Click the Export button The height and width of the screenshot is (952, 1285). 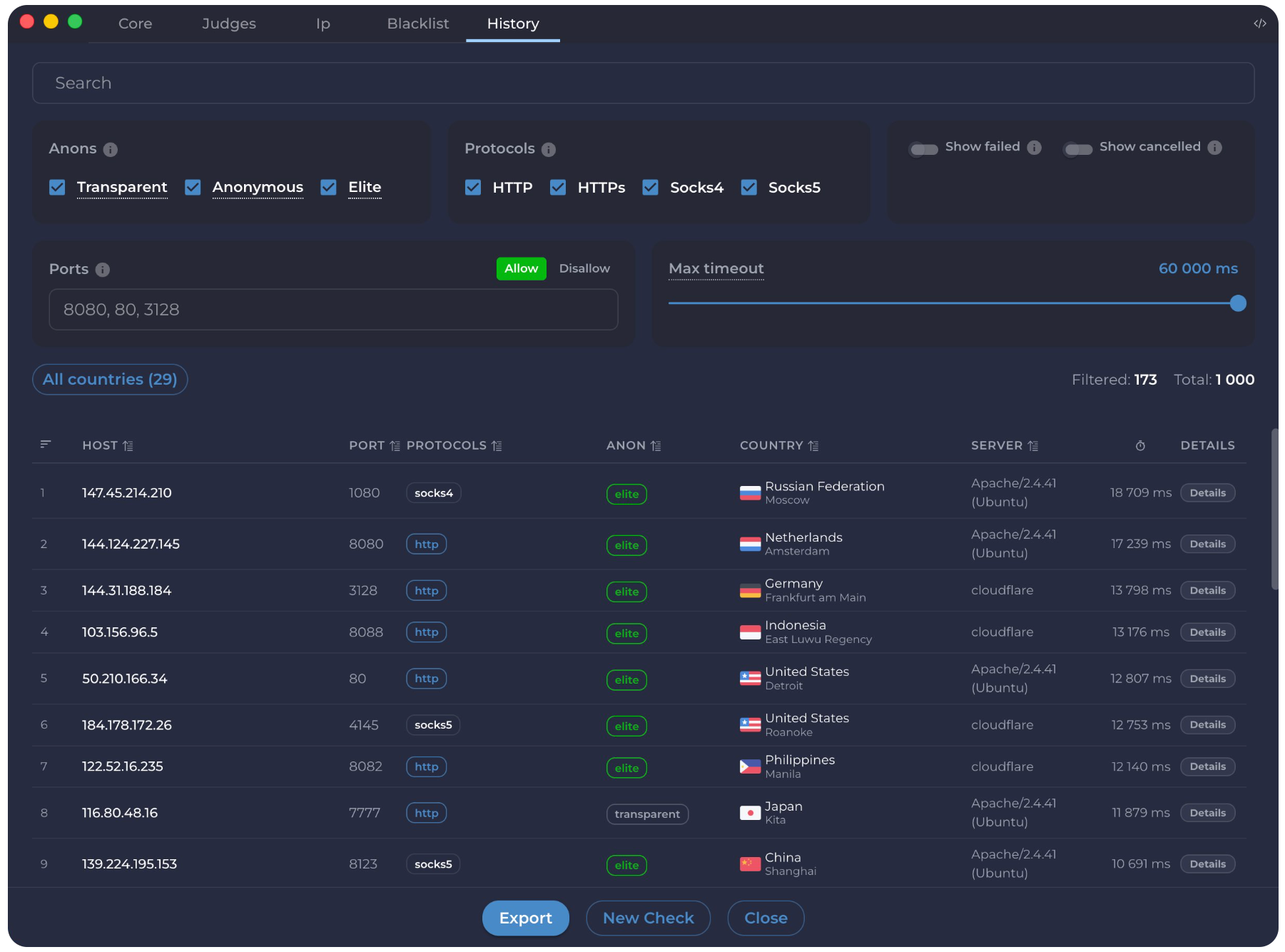(x=526, y=918)
